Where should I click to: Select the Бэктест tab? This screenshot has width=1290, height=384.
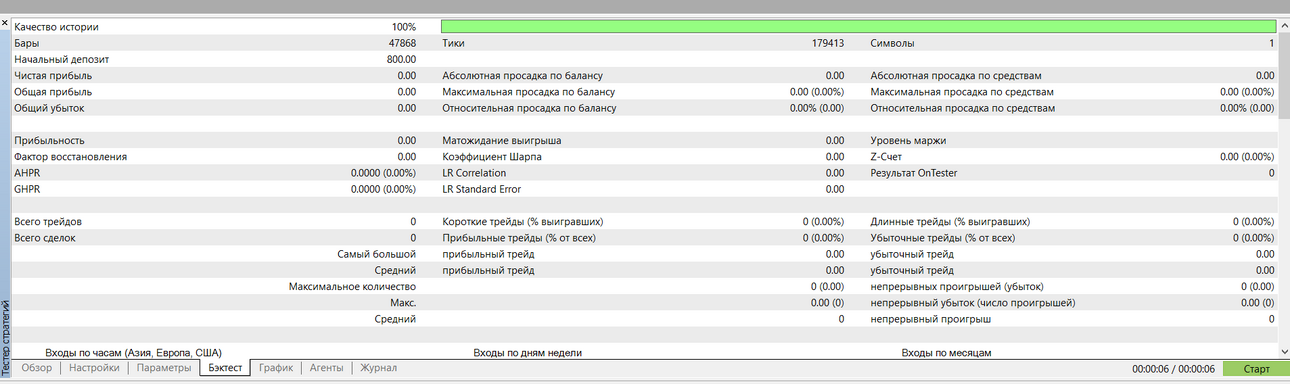point(224,368)
